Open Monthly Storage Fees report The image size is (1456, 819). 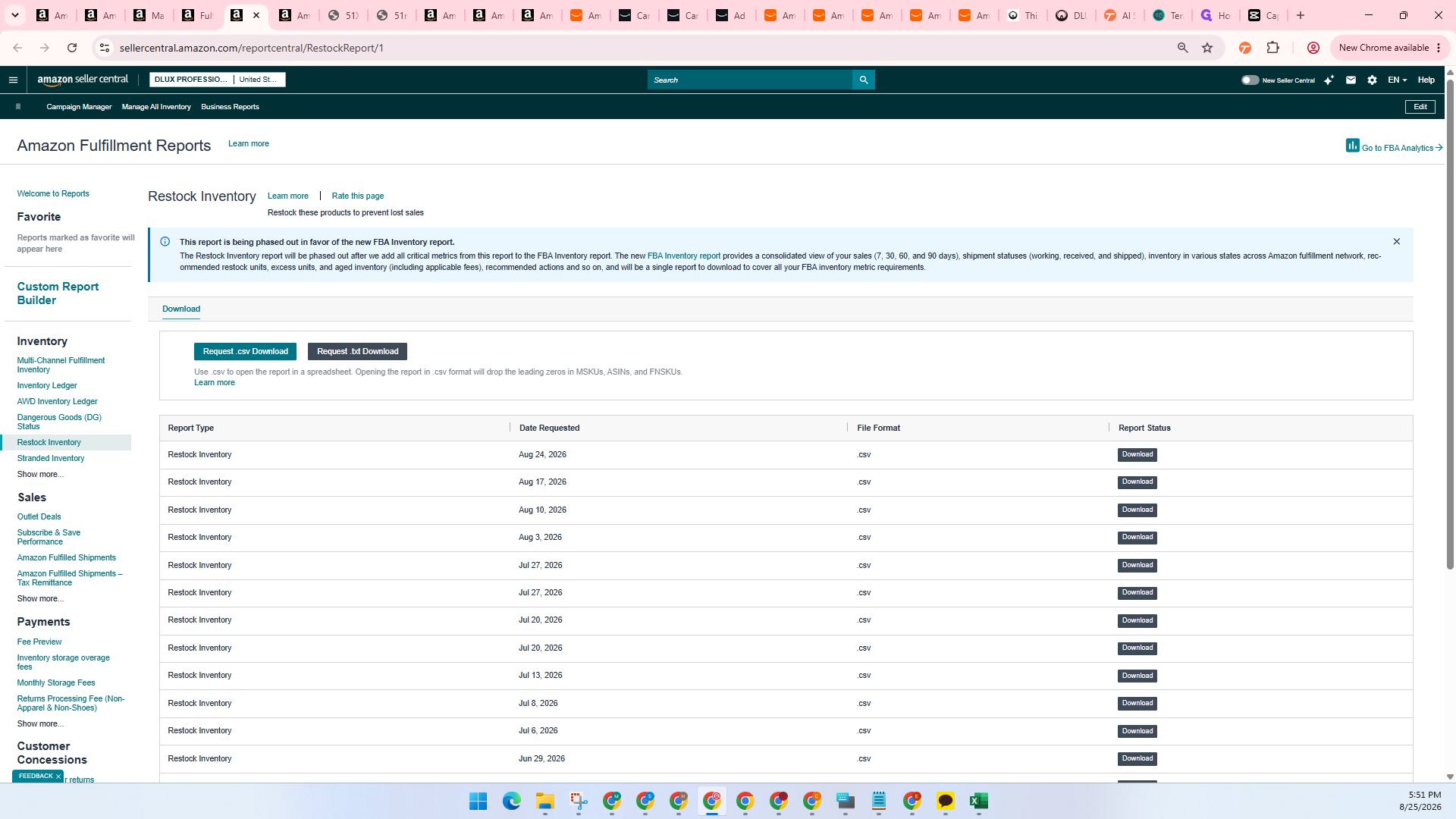point(56,682)
